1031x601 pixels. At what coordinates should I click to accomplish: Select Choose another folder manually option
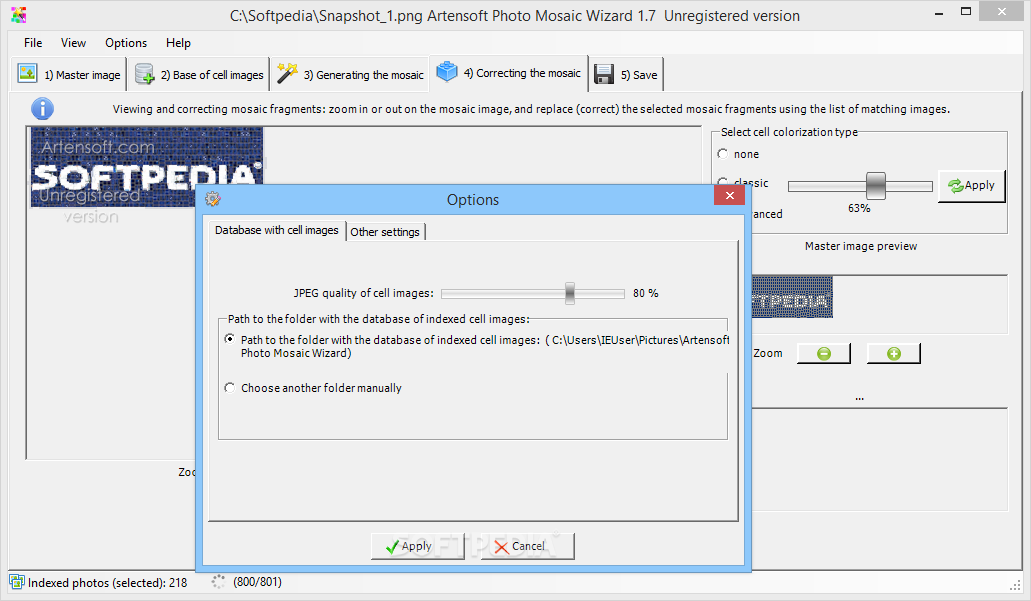[229, 388]
